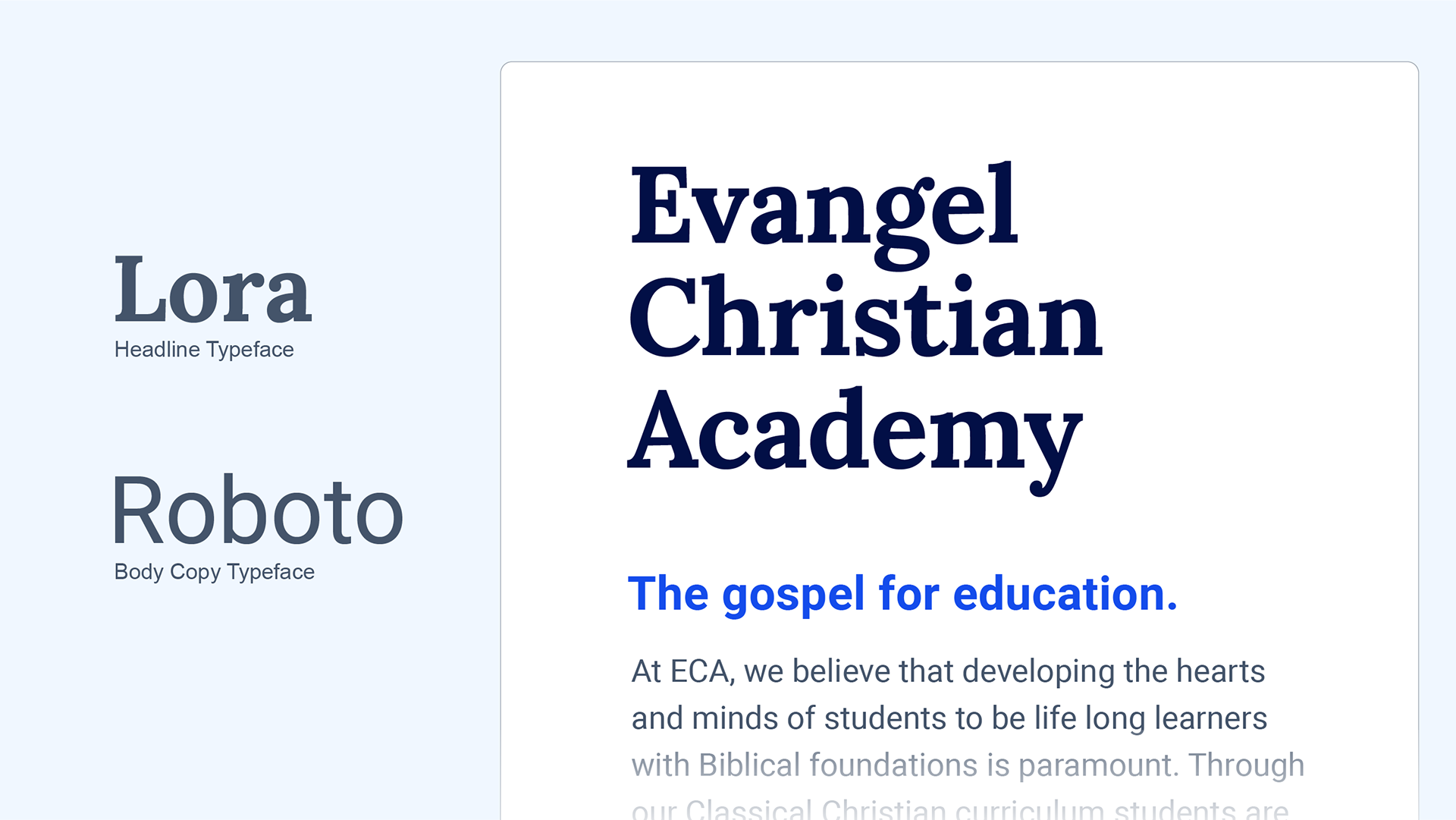Click the paragraph line starting 'At ECA'
Viewport: 1456px width, 820px height.
click(948, 672)
